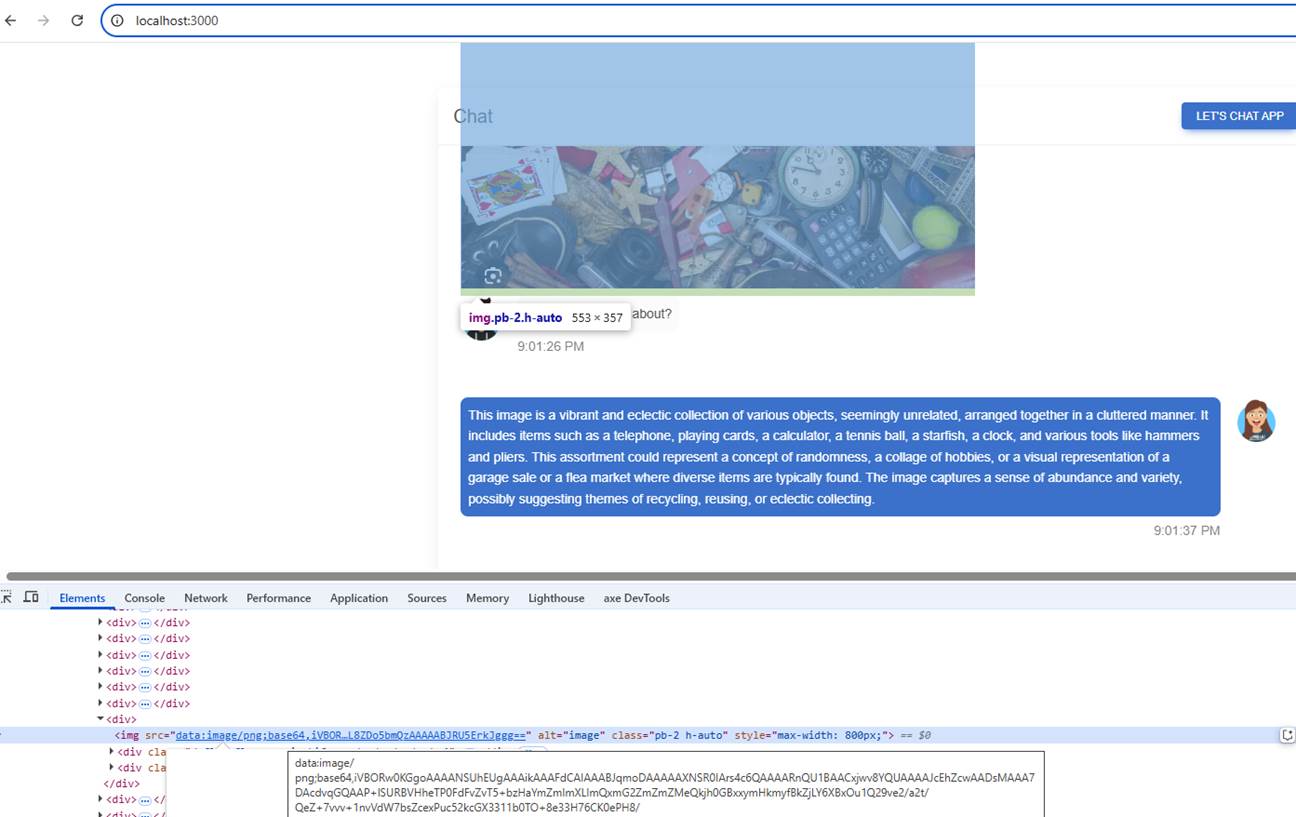Click the 9:01:26 PM timestamp

coord(550,346)
